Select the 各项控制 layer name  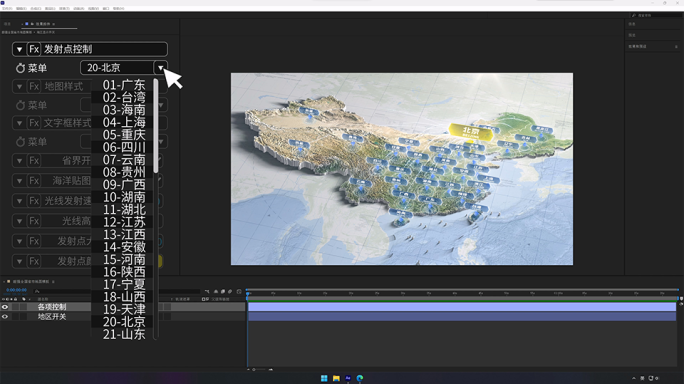52,307
